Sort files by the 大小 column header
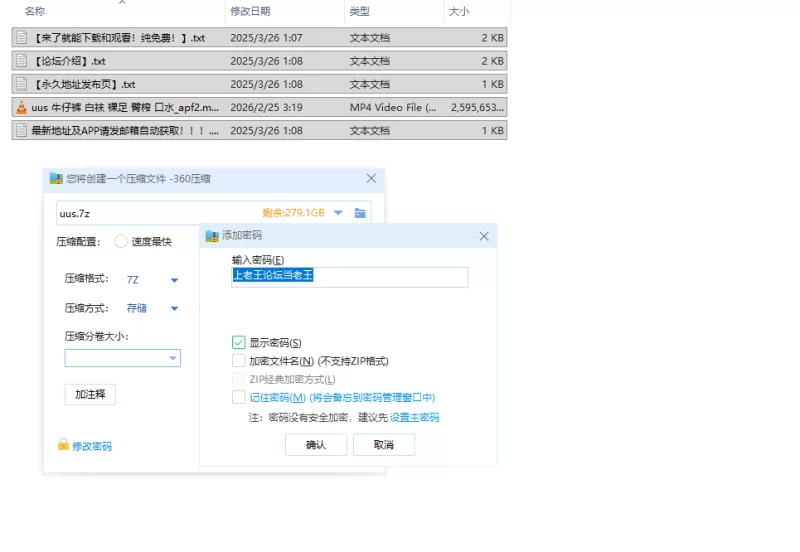 click(462, 11)
